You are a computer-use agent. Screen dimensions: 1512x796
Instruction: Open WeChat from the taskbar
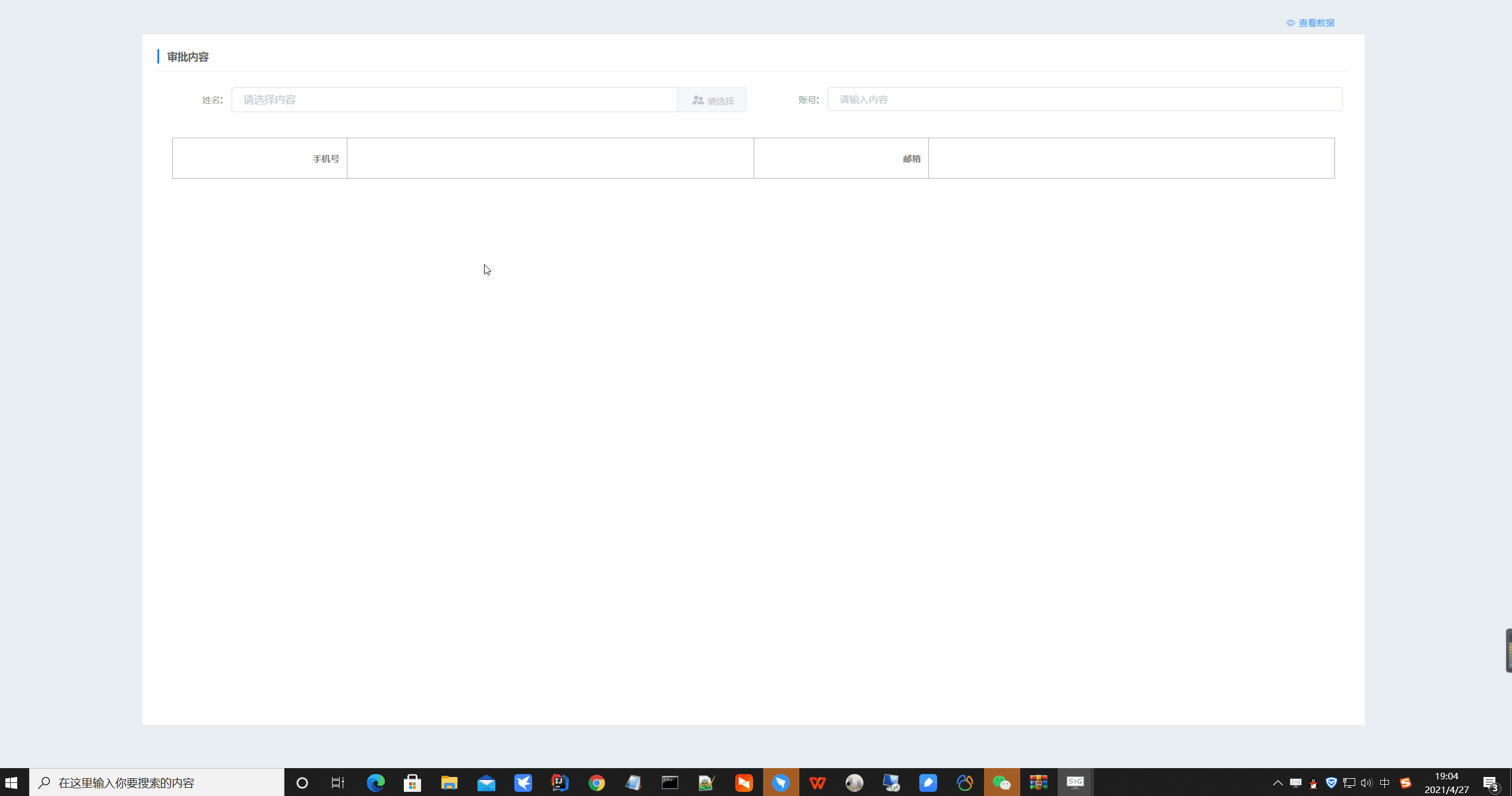pos(1001,782)
